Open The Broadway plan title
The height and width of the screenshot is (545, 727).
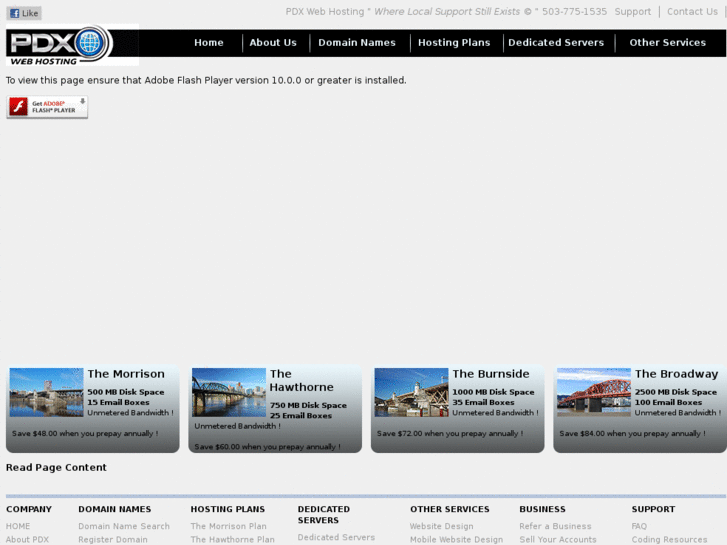(x=676, y=374)
